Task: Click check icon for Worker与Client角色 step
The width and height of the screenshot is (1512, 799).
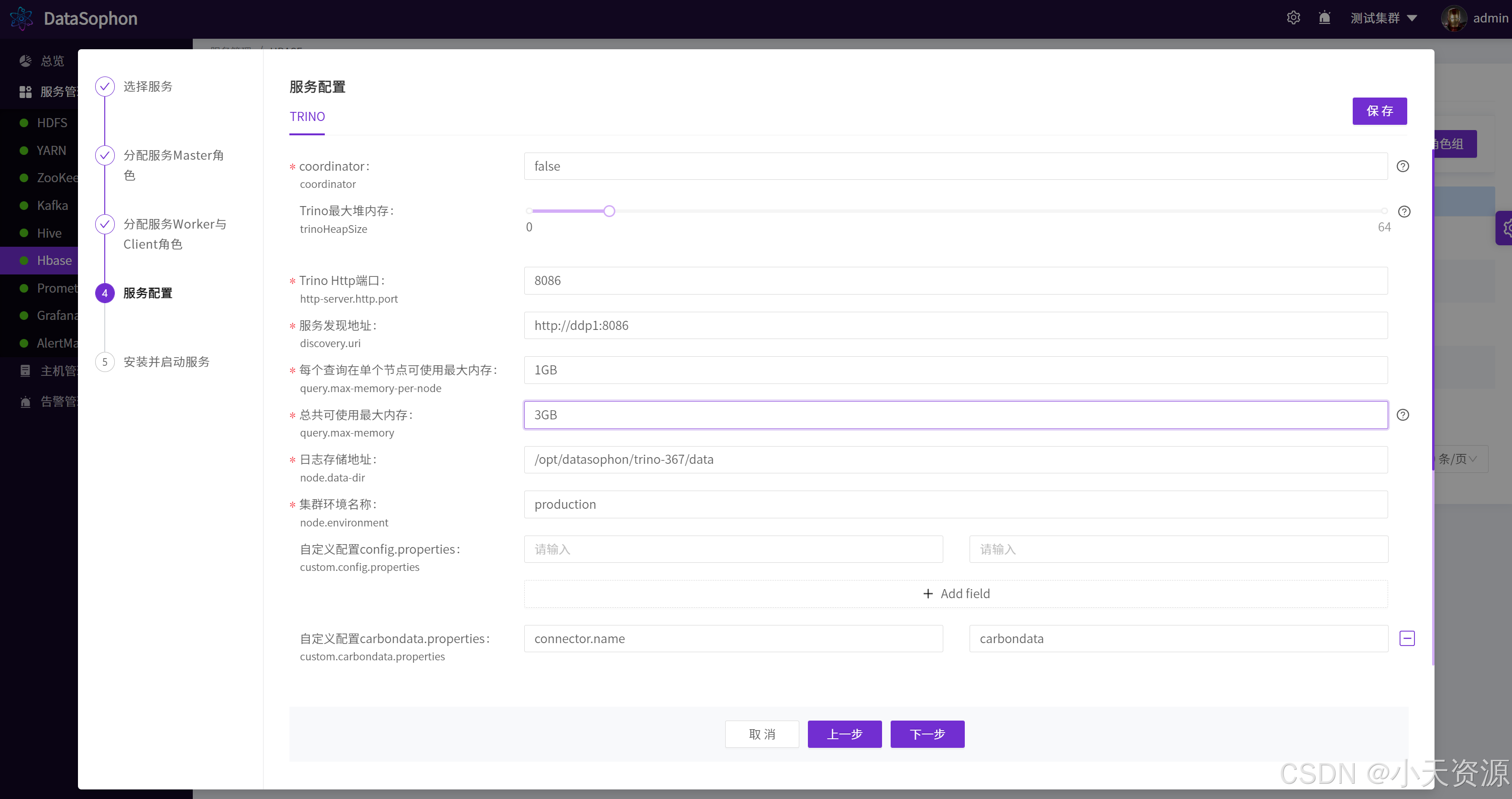Action: point(104,223)
